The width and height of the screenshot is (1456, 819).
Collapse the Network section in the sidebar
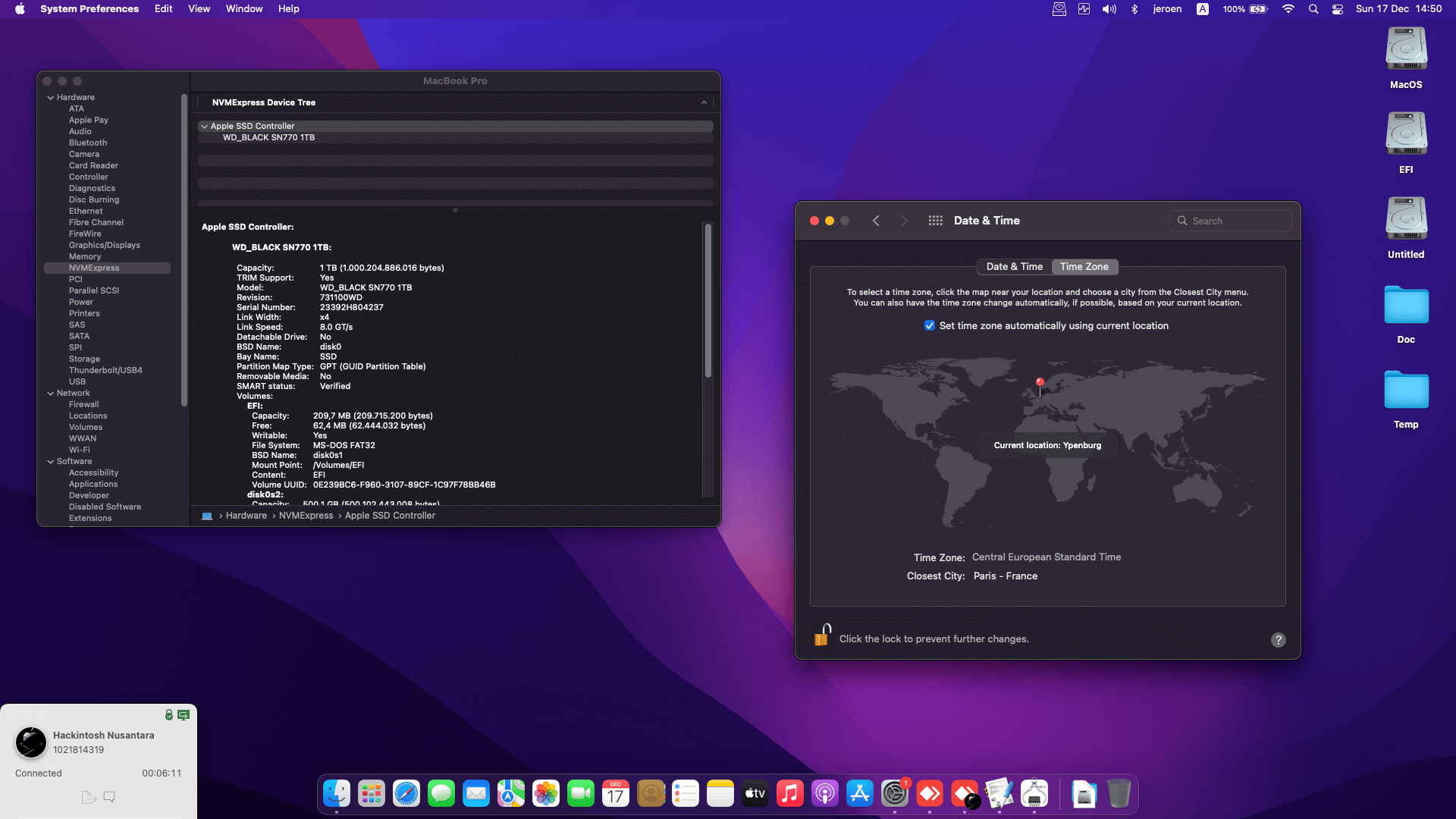[51, 393]
